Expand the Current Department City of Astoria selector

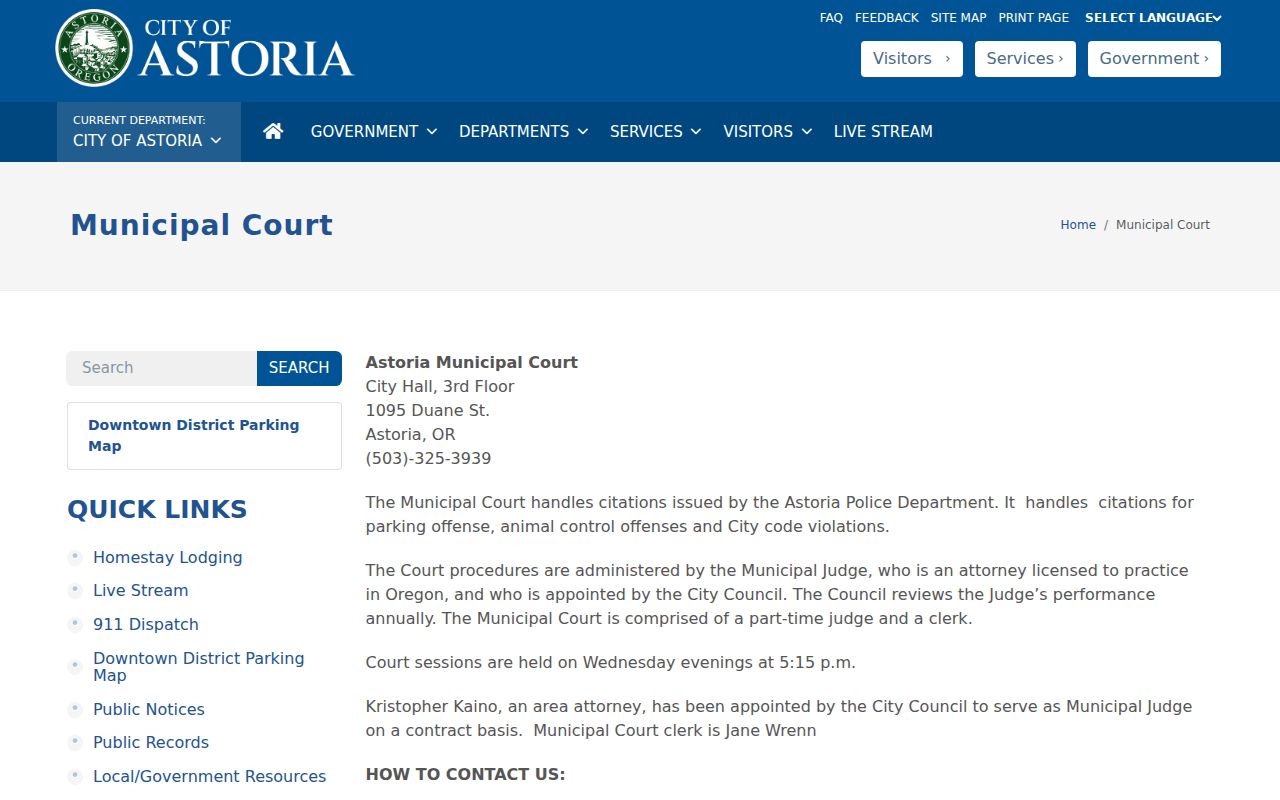click(149, 131)
